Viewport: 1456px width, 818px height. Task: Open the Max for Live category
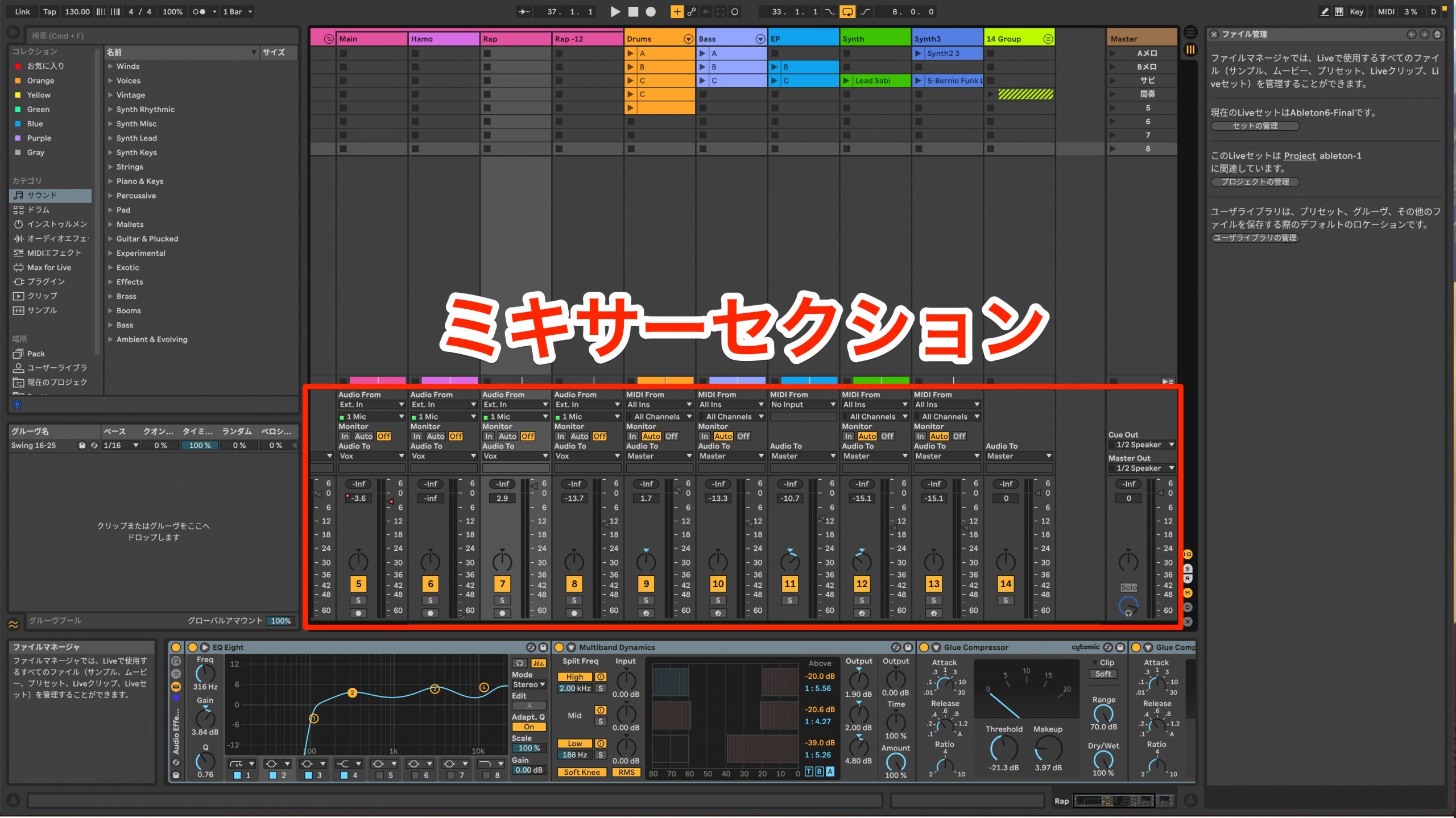click(x=49, y=267)
